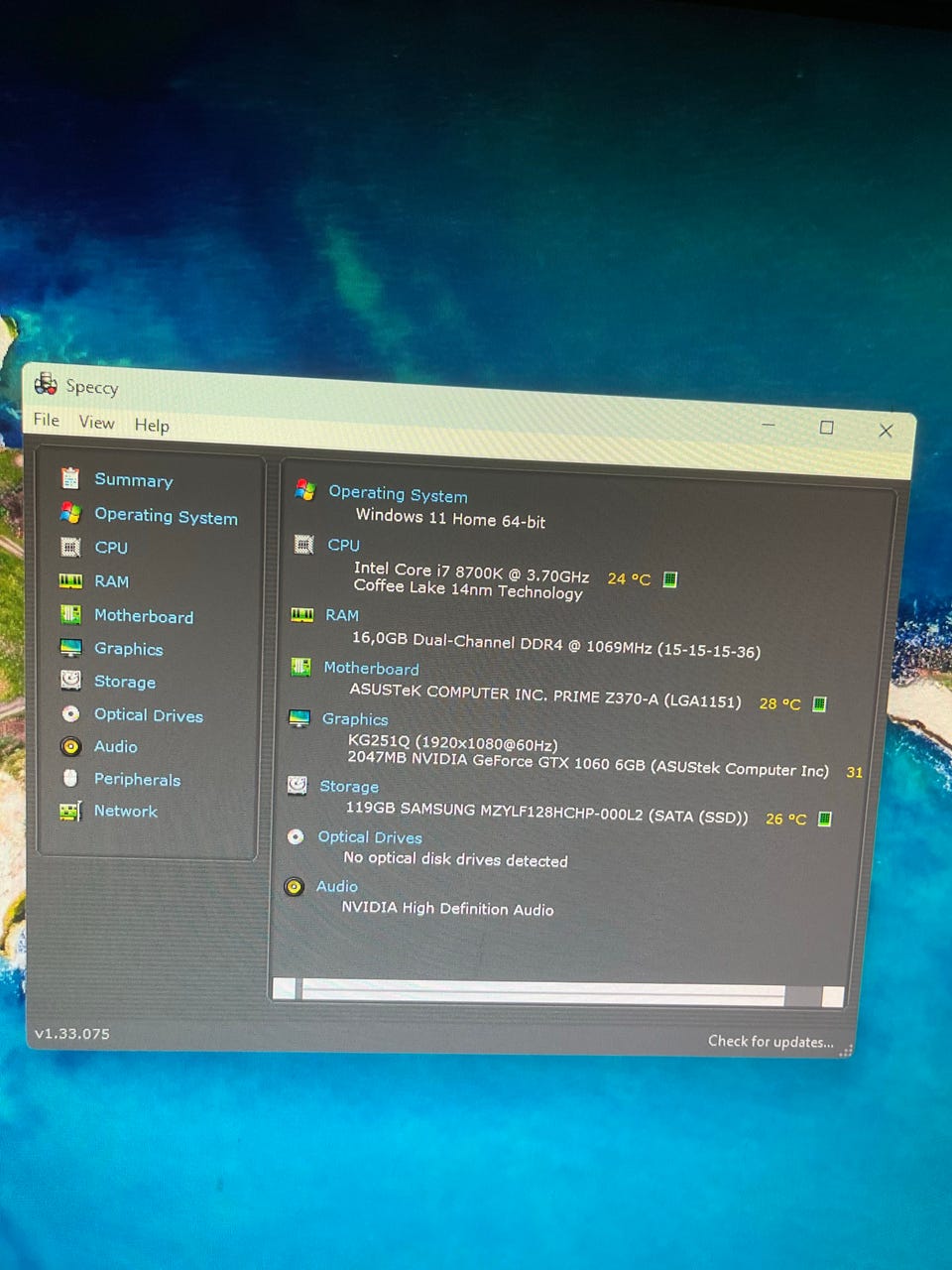
Task: Click the horizontal scrollbar thumb
Action: [542, 991]
